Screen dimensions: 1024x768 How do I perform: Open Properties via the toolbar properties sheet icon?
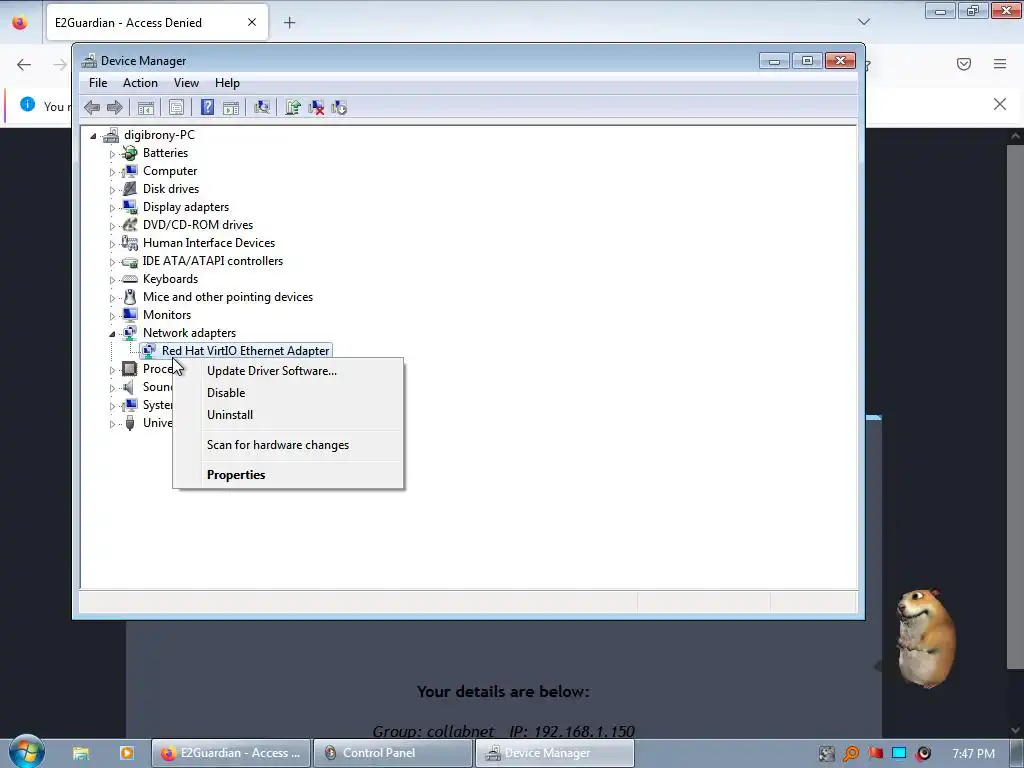176,107
